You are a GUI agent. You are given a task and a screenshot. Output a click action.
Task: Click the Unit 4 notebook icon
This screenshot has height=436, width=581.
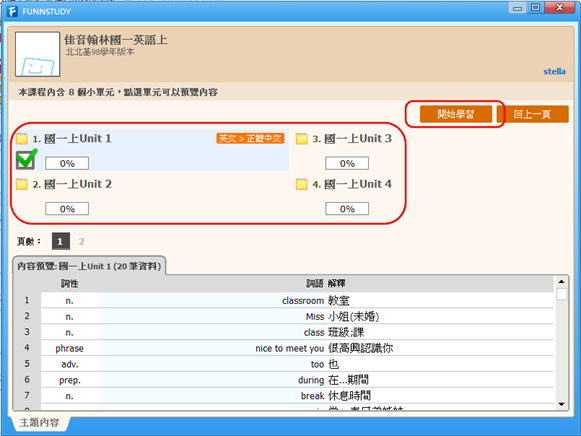point(302,184)
